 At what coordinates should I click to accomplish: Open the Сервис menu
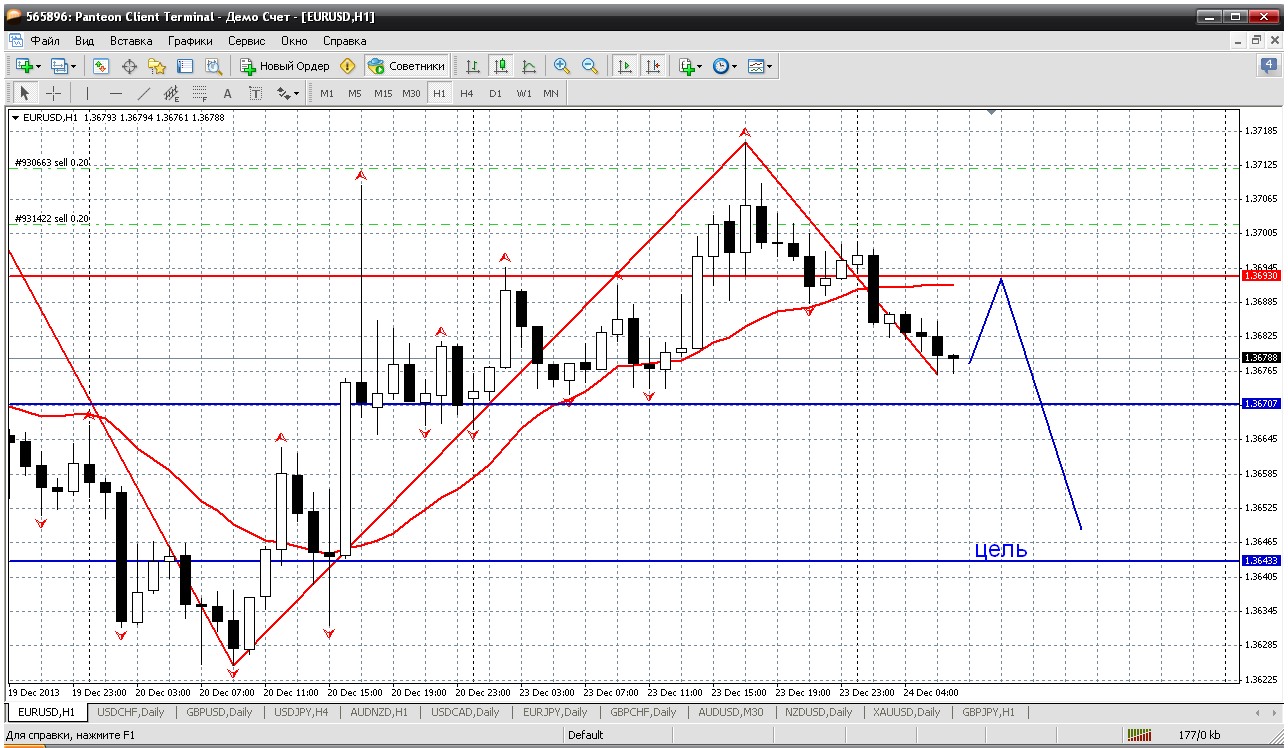click(x=247, y=41)
